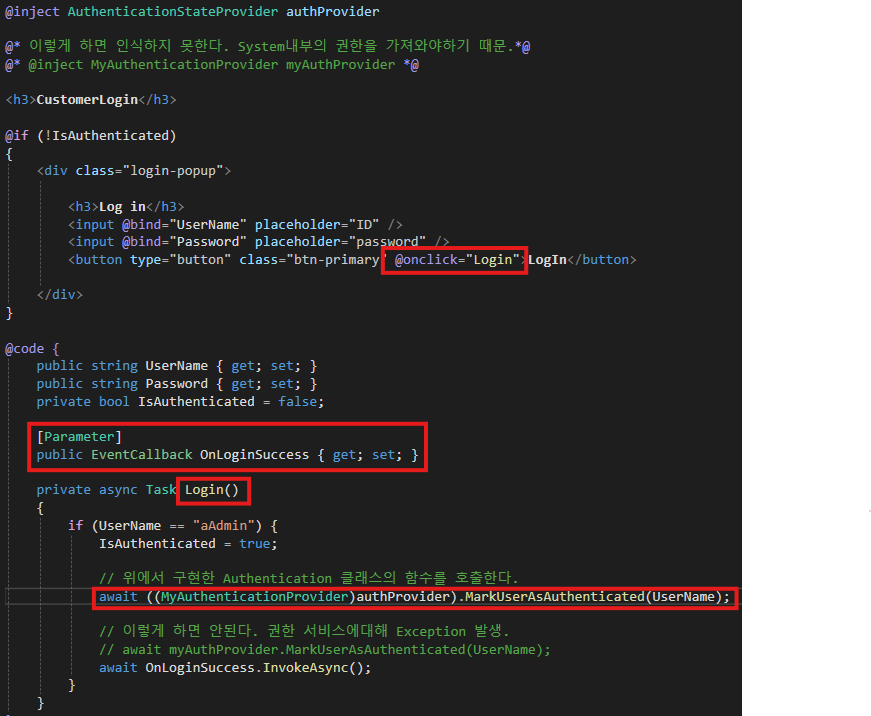Click the closing '</div>' tag

pos(59,295)
